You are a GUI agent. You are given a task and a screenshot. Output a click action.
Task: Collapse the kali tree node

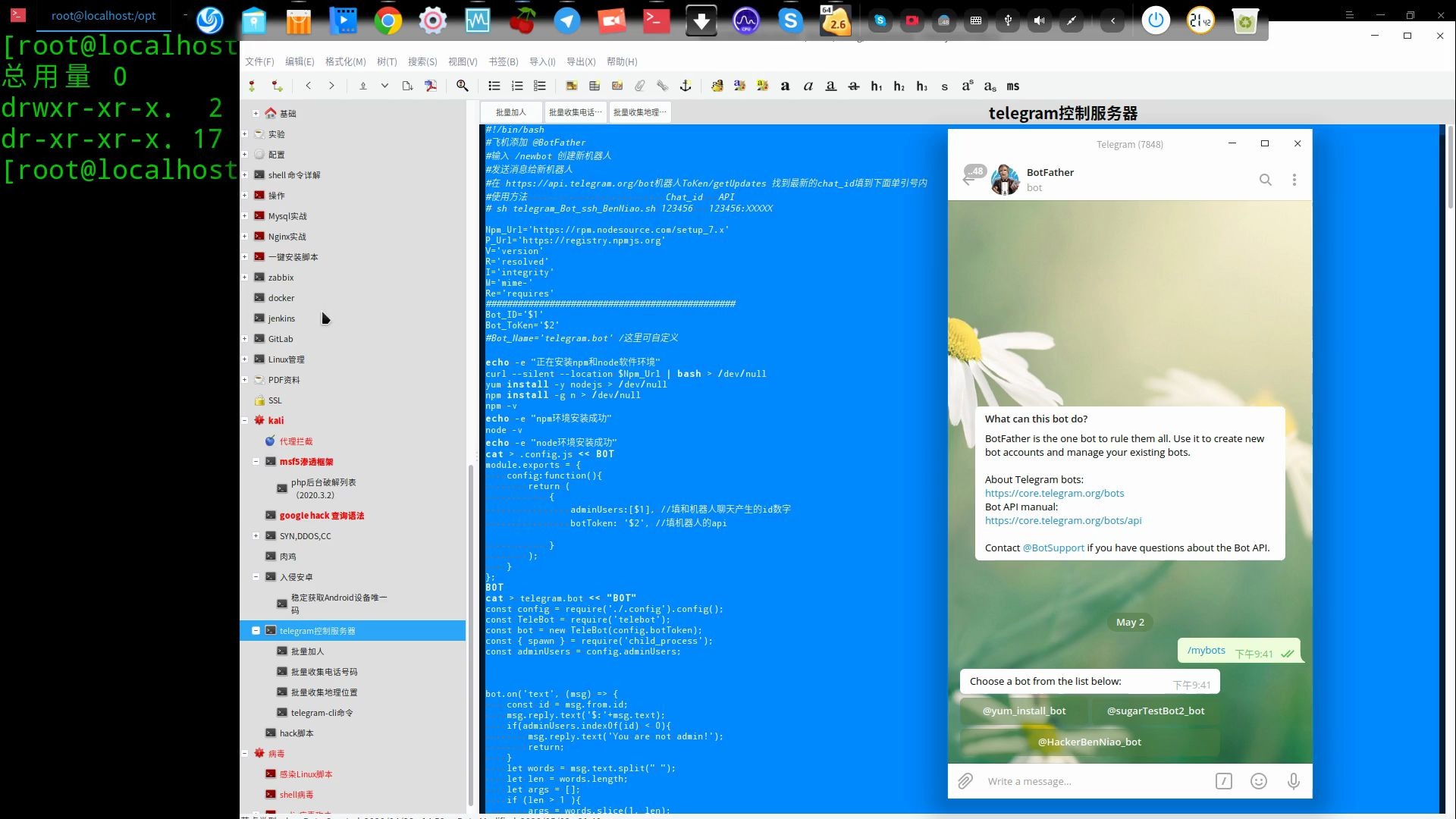tap(245, 420)
